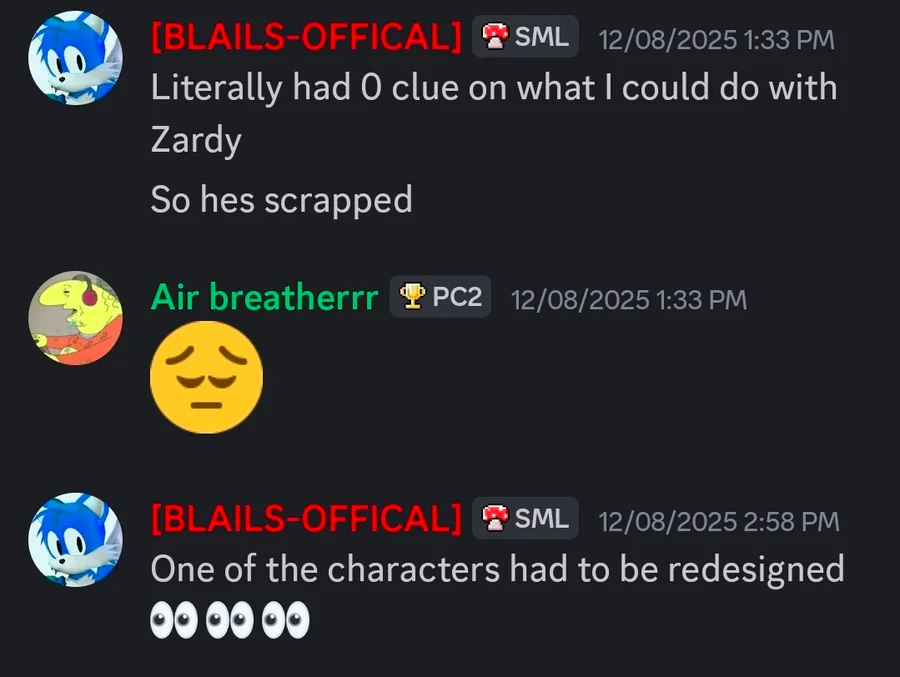Click the red BLAILS-OFFICAL username at 1:33 PM
900x677 pixels.
307,37
